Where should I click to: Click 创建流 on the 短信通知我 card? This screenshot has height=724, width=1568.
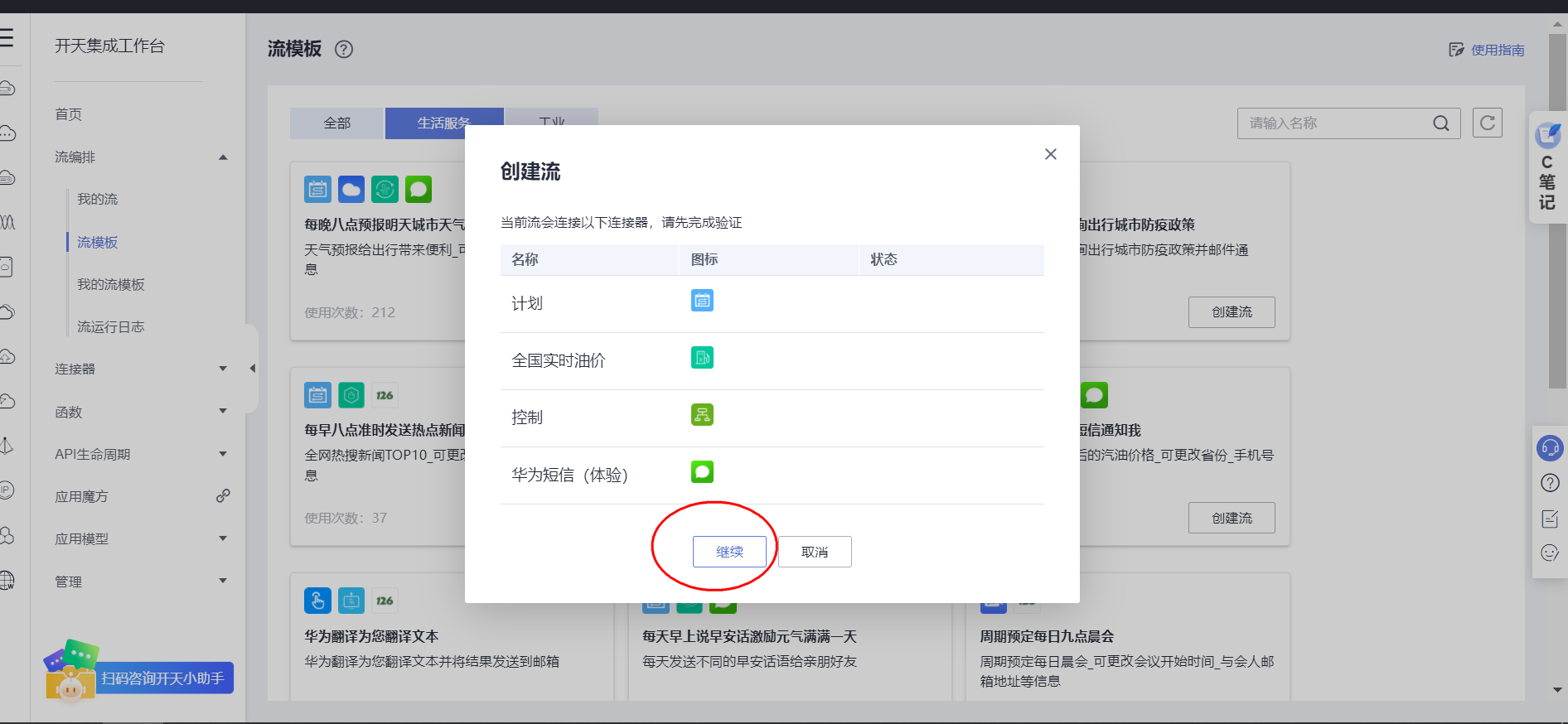tap(1232, 518)
